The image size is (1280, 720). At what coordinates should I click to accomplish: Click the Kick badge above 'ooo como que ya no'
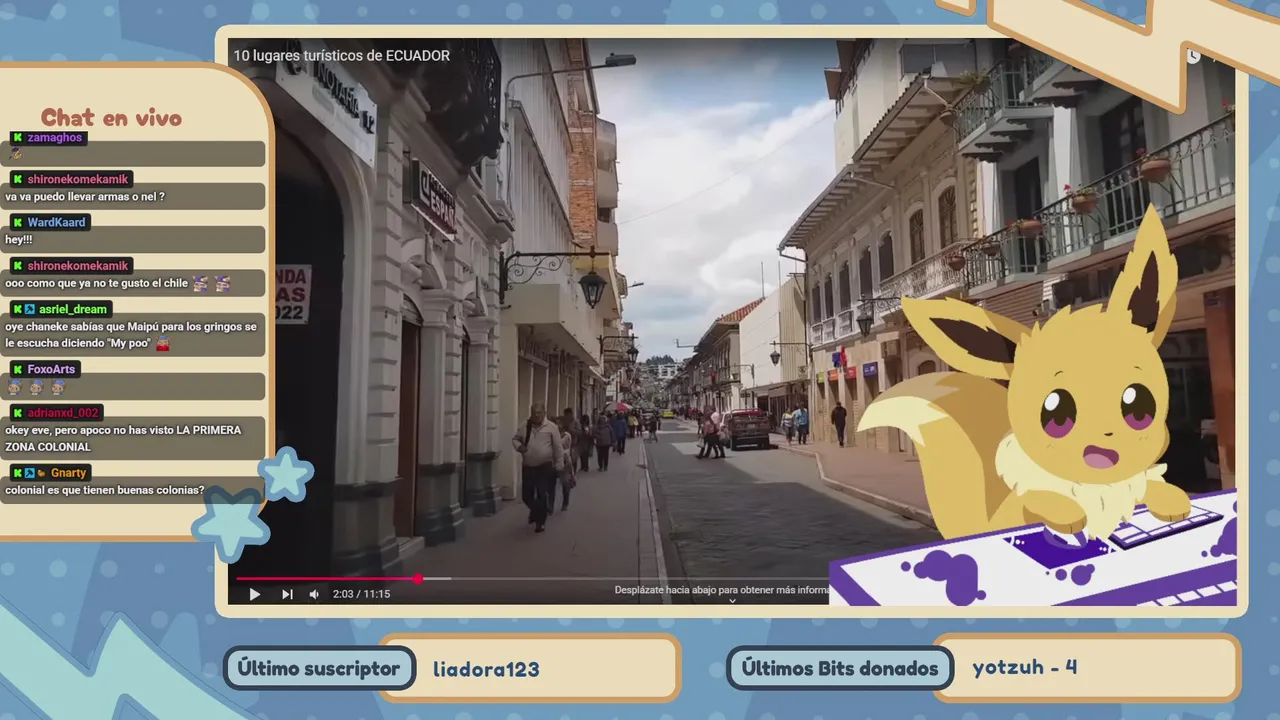click(18, 266)
